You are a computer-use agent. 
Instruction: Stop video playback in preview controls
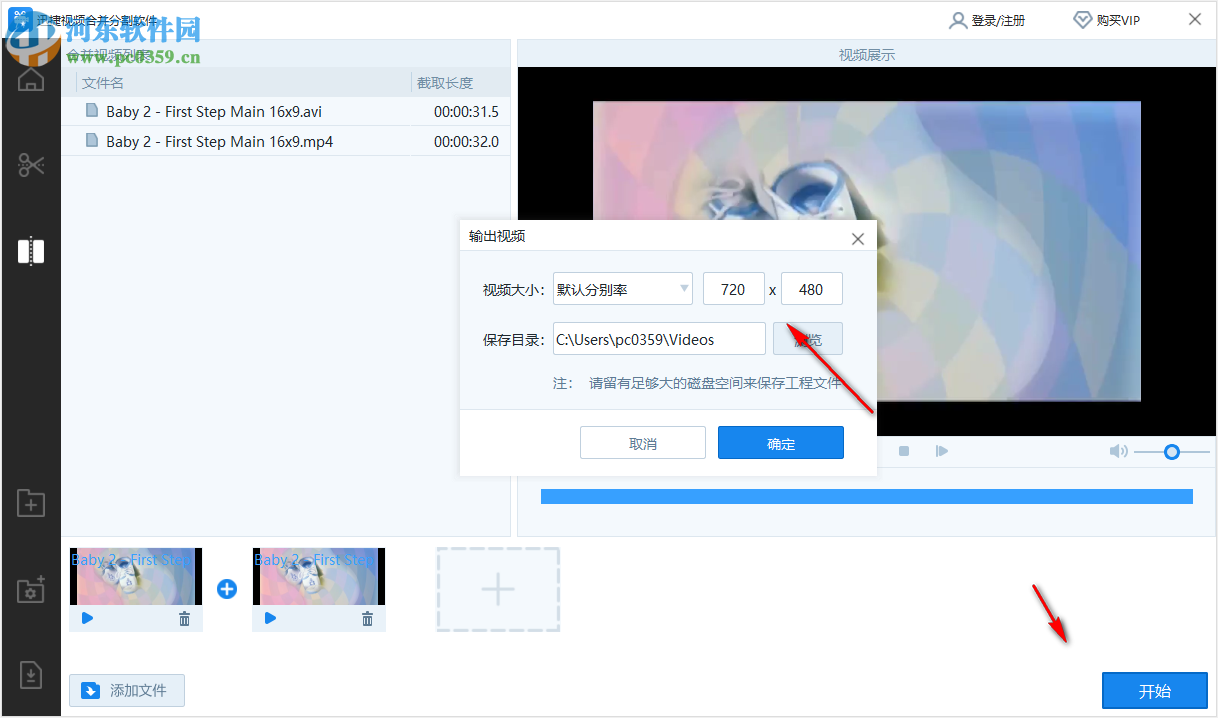click(x=903, y=451)
